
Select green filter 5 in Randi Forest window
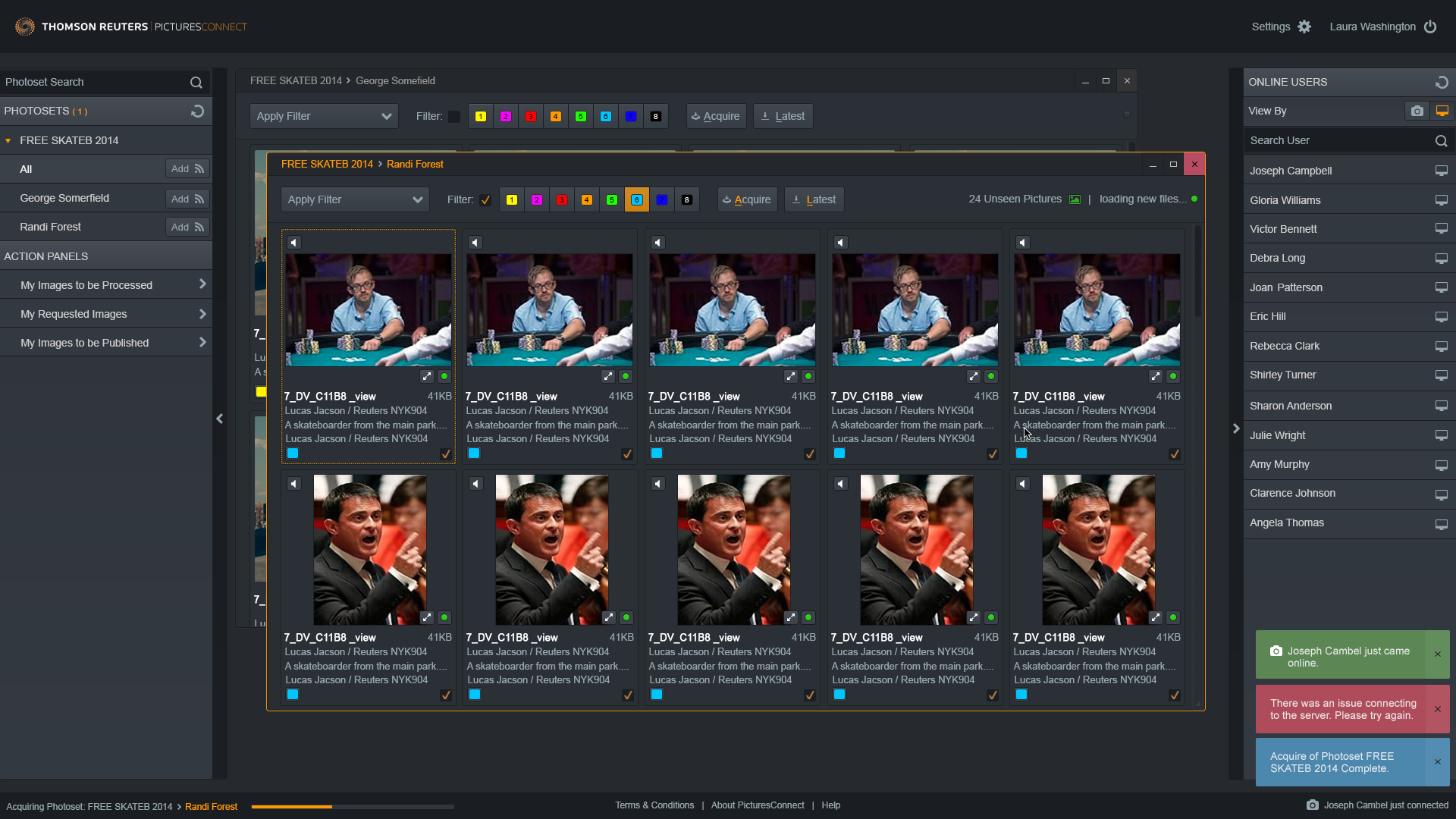coord(612,200)
